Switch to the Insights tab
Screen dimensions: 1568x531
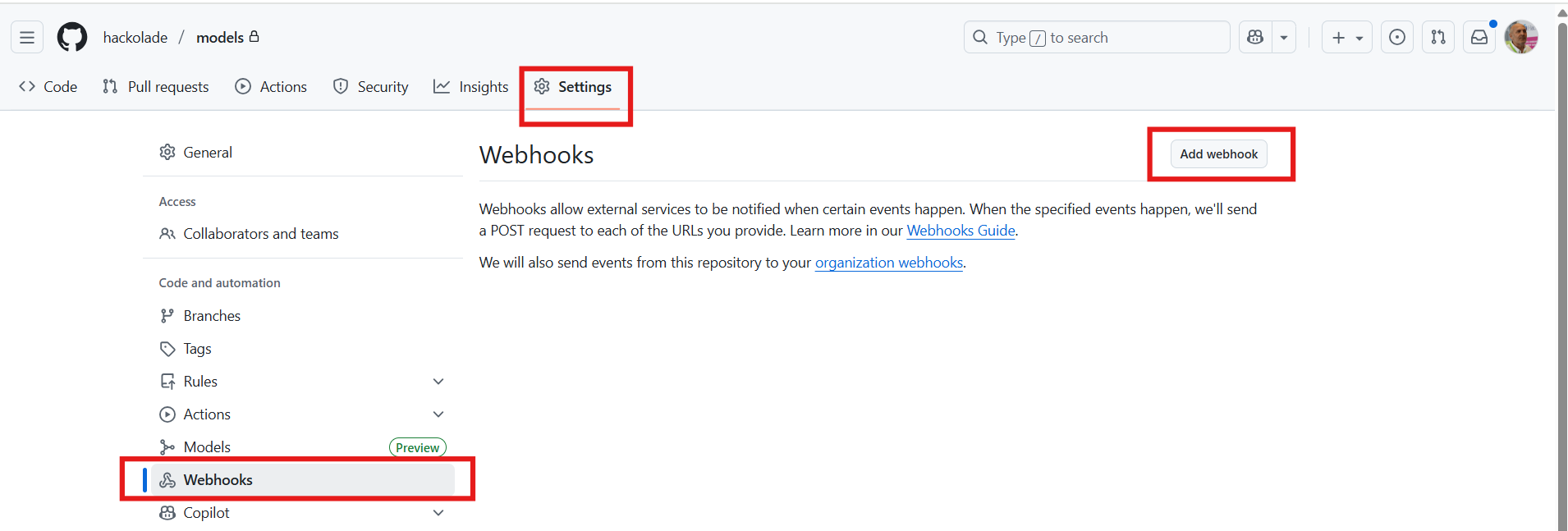(x=471, y=87)
